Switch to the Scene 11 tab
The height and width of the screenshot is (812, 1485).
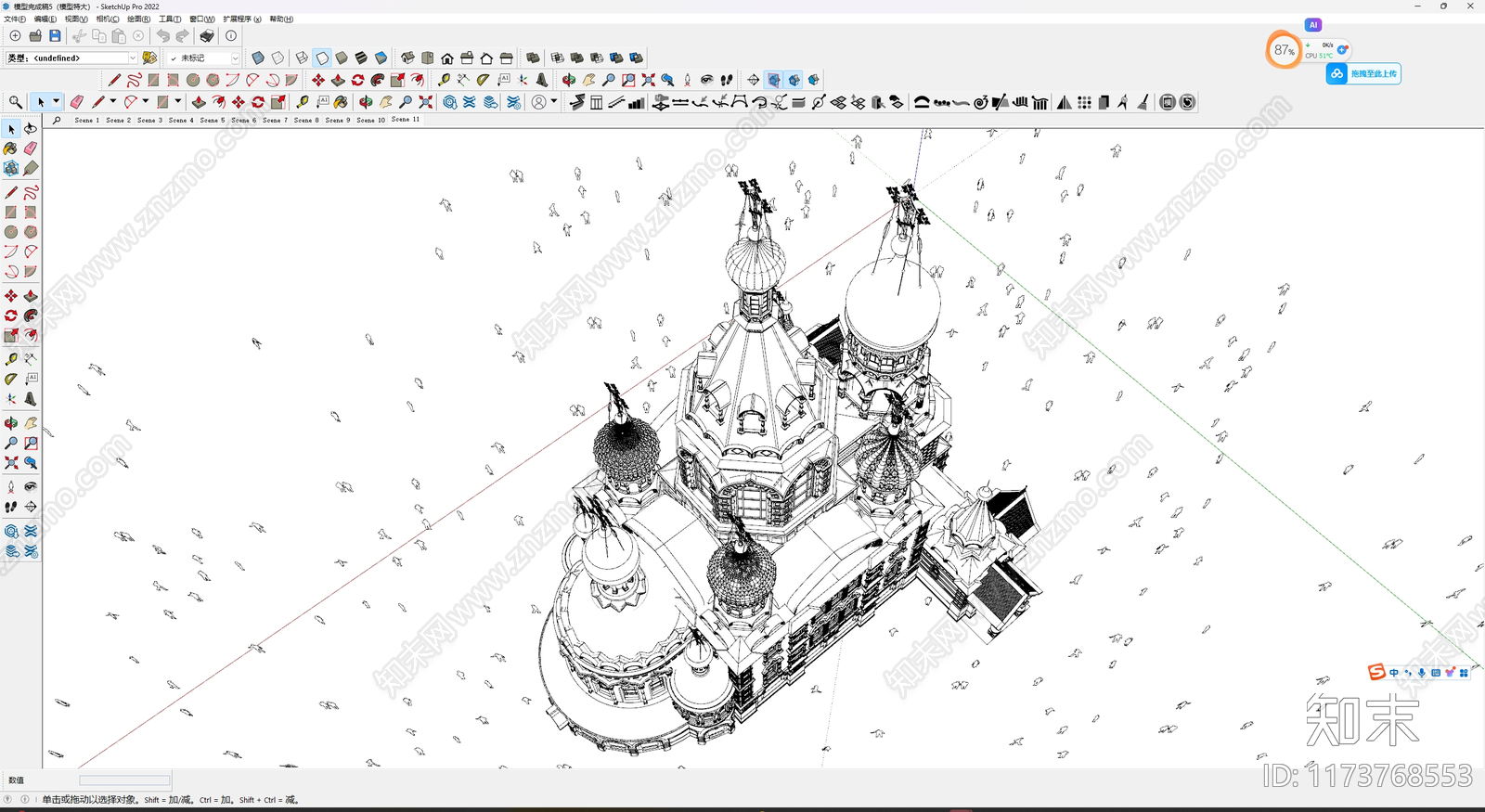[406, 120]
